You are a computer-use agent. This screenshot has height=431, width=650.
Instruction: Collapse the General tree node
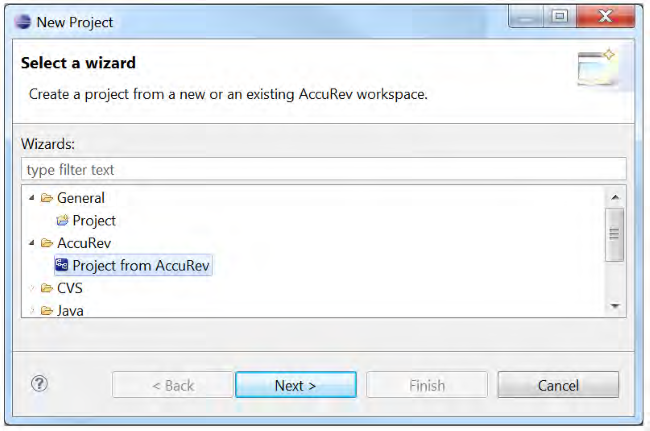[32, 198]
